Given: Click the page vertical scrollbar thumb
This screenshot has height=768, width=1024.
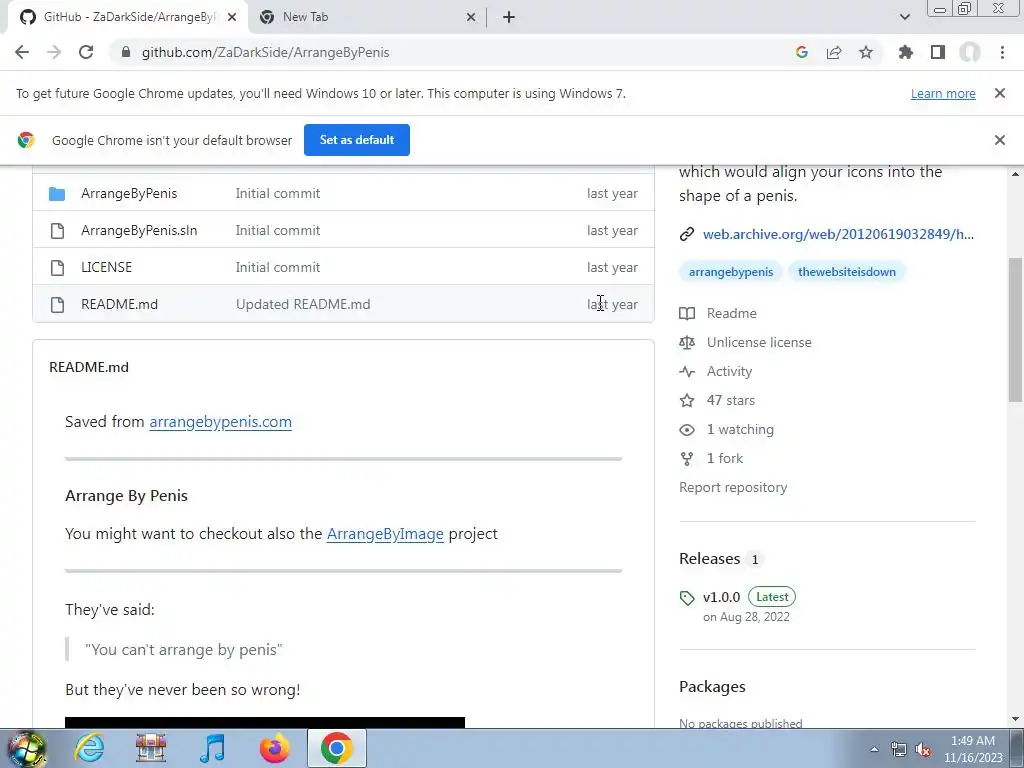Looking at the screenshot, I should tap(1015, 330).
